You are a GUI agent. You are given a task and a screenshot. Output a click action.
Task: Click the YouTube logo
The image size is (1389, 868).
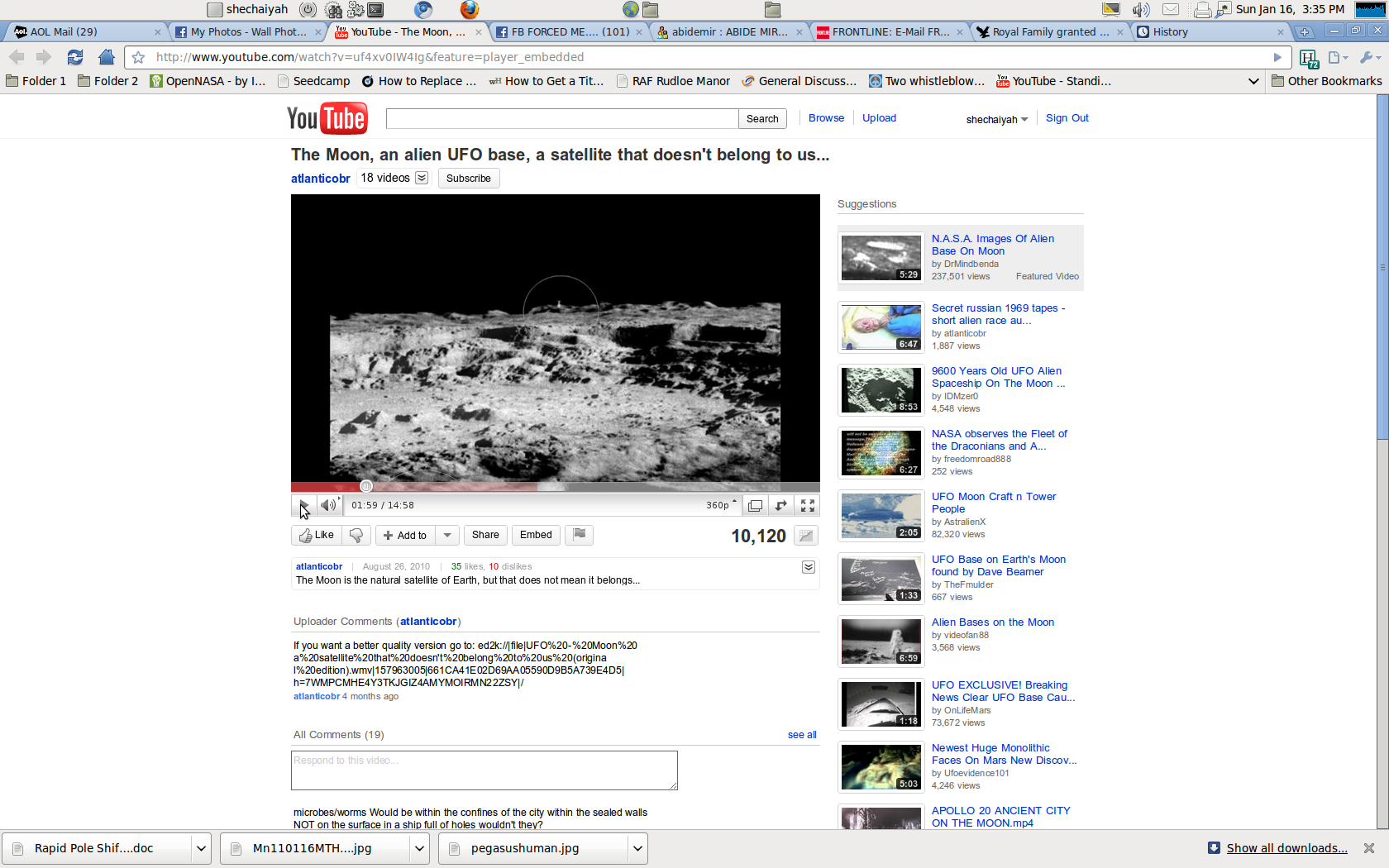click(x=327, y=118)
